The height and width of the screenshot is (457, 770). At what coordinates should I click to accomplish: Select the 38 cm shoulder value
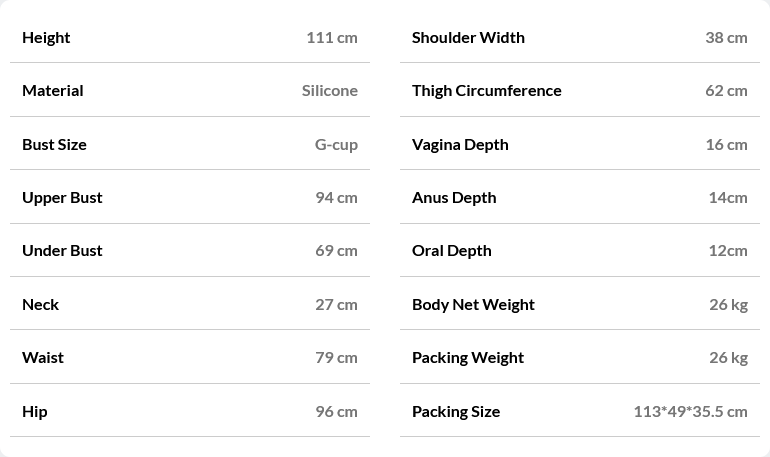[x=726, y=37]
